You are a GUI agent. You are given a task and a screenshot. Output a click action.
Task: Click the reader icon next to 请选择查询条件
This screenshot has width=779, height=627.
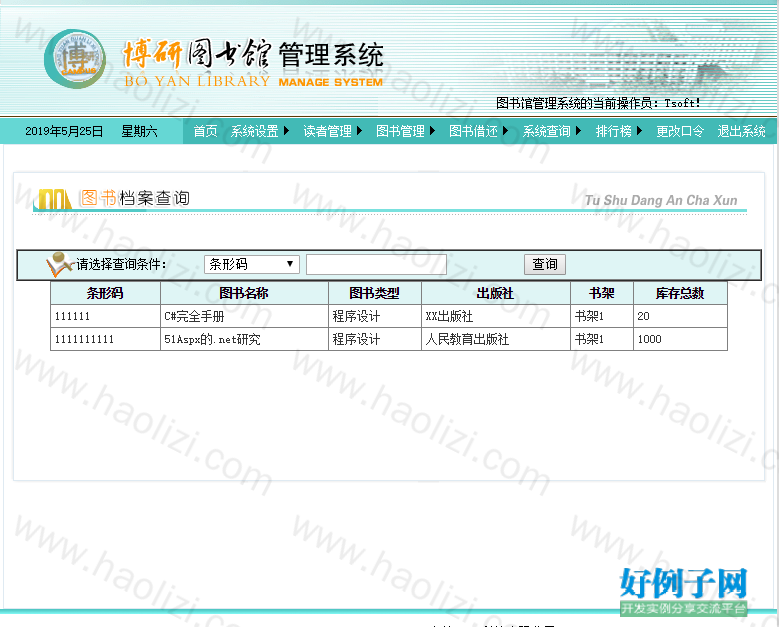point(60,264)
